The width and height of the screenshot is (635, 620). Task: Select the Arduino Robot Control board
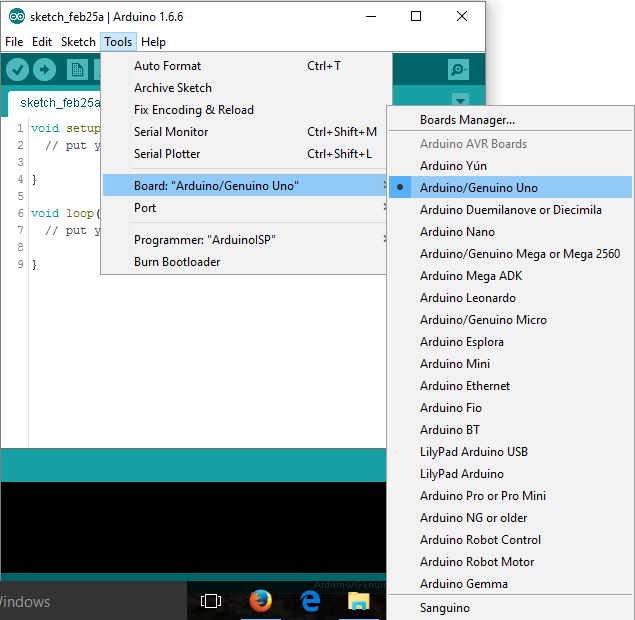pyautogui.click(x=510, y=540)
